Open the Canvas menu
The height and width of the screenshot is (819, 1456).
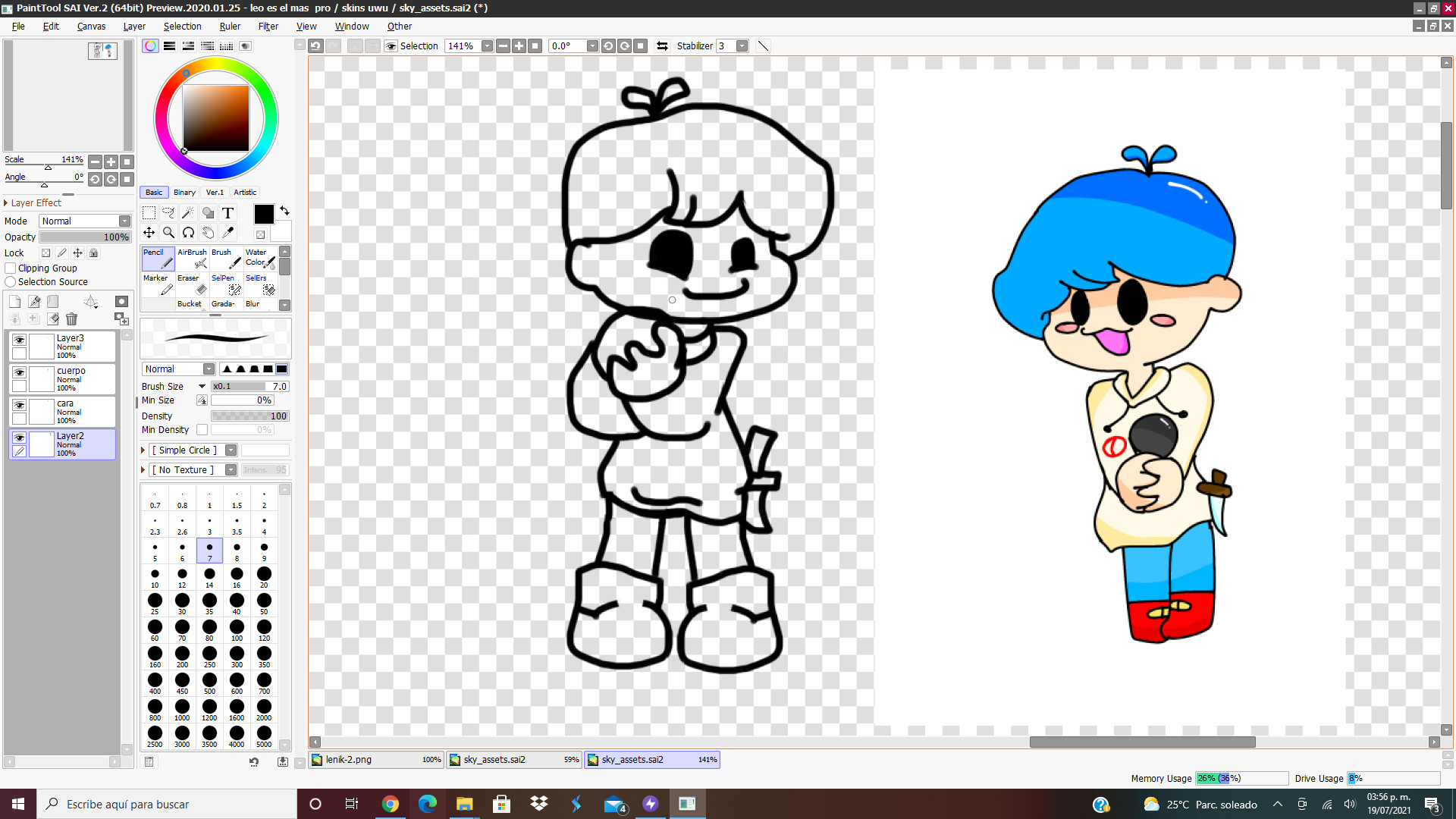[91, 27]
